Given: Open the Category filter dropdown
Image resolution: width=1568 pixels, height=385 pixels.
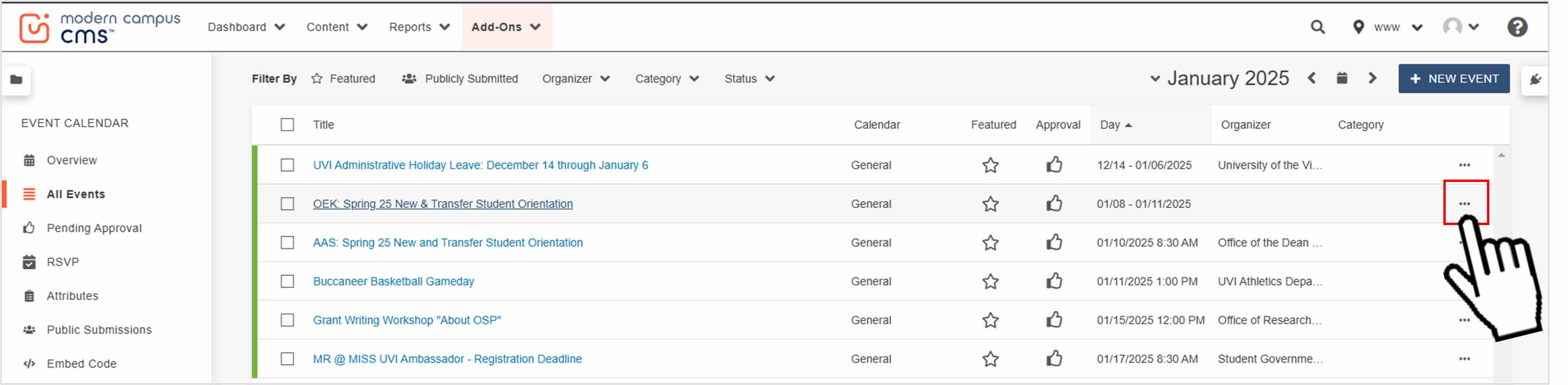Looking at the screenshot, I should tap(667, 79).
